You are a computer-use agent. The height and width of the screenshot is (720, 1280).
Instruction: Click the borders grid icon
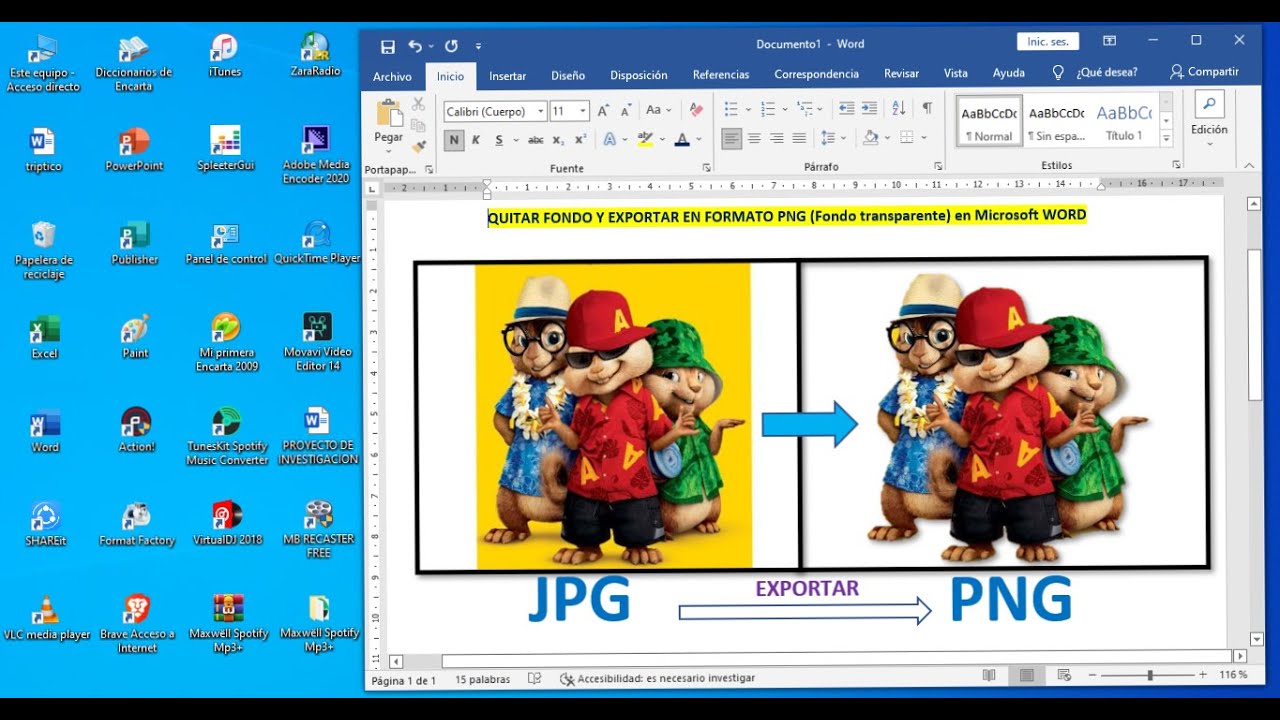point(907,138)
